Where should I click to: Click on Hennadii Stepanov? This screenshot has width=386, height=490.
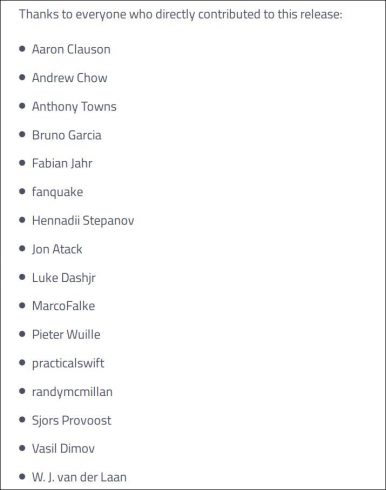83,221
